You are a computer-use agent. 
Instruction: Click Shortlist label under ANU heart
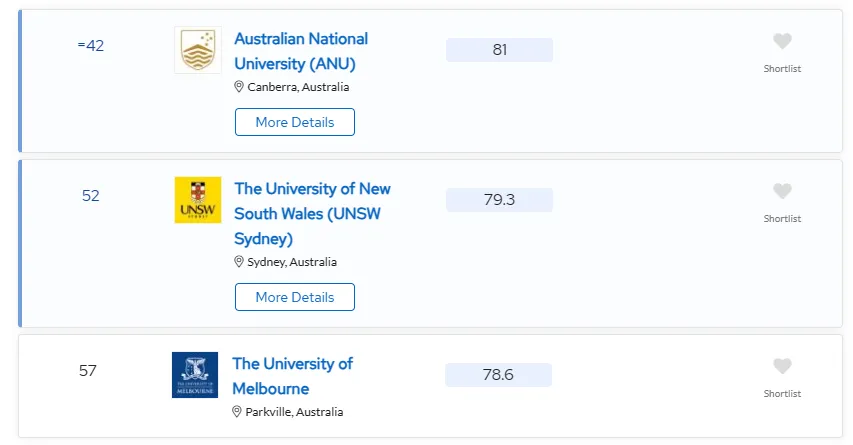coord(782,69)
